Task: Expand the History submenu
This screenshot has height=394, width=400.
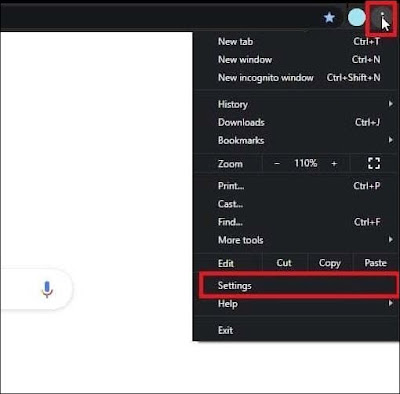Action: click(296, 104)
